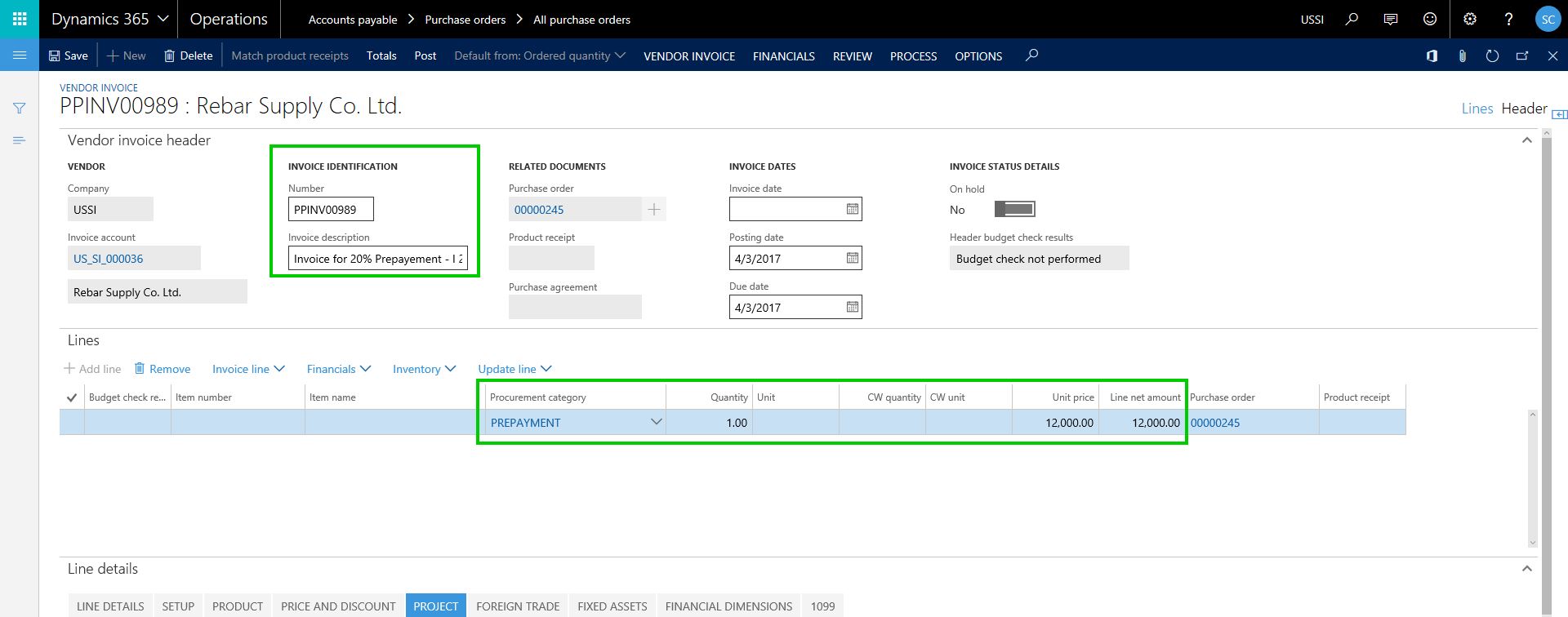Expand the Financials lines dropdown
This screenshot has height=617, width=1568.
339,369
